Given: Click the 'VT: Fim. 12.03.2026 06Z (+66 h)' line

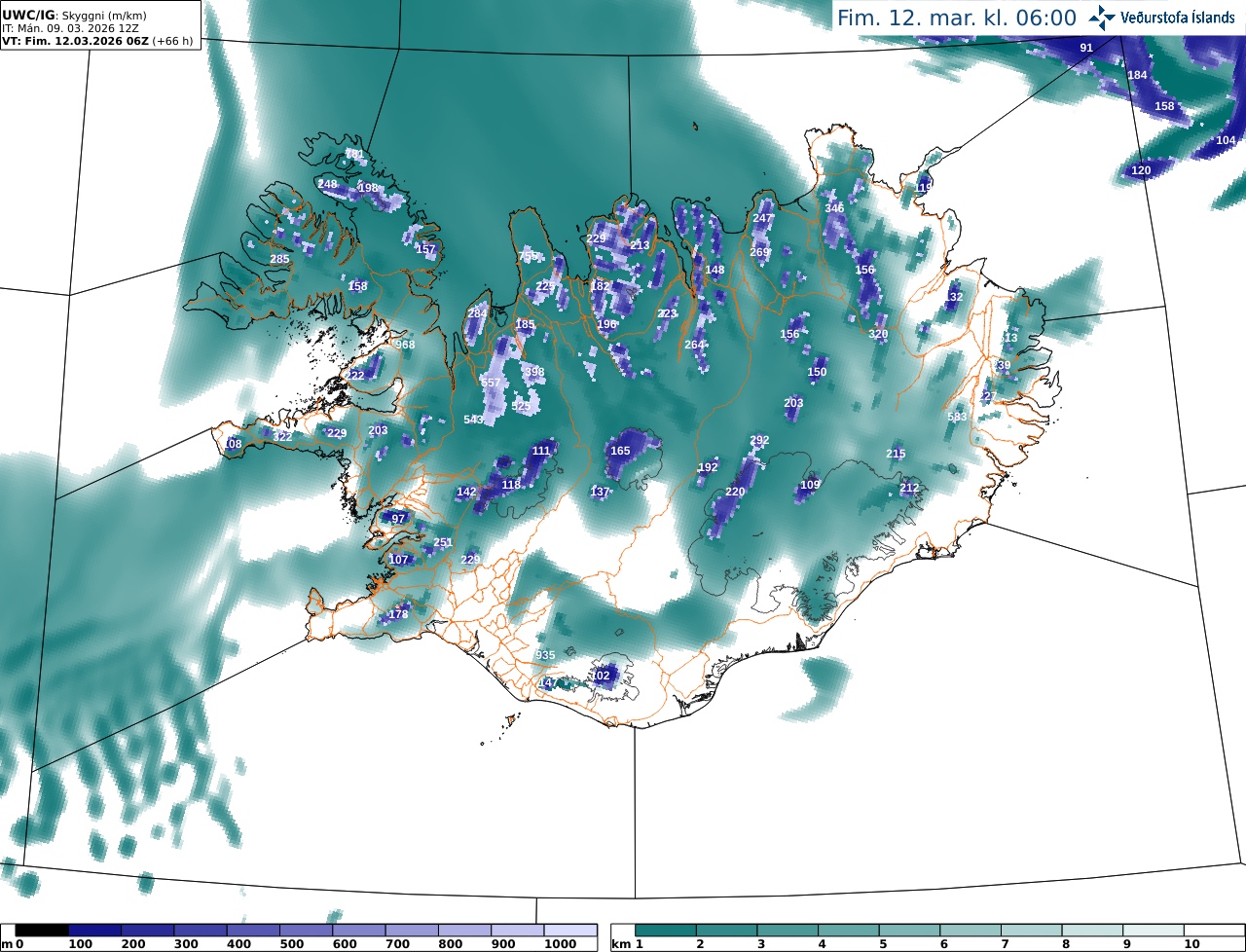Looking at the screenshot, I should coord(97,41).
